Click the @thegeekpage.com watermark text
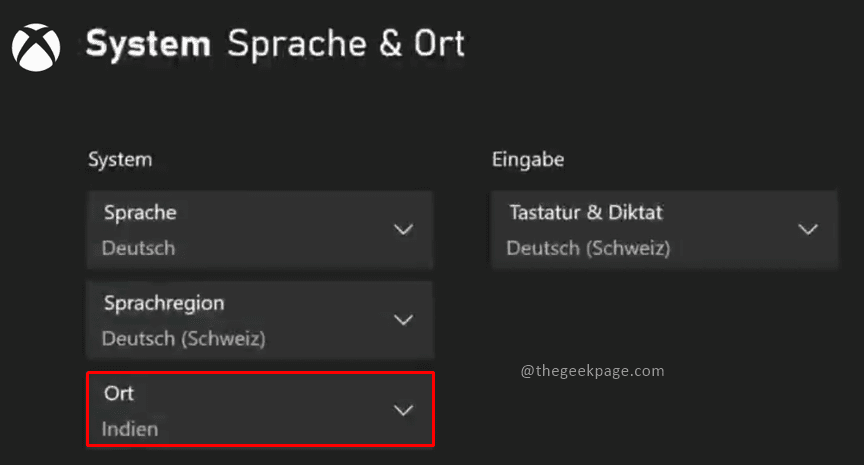 pyautogui.click(x=592, y=371)
